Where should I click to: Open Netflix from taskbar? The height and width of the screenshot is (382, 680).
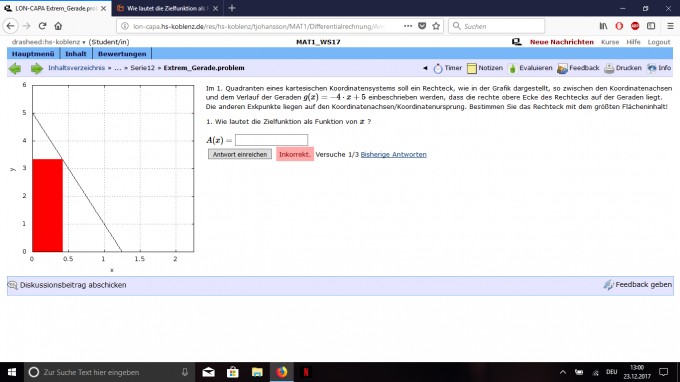point(306,372)
